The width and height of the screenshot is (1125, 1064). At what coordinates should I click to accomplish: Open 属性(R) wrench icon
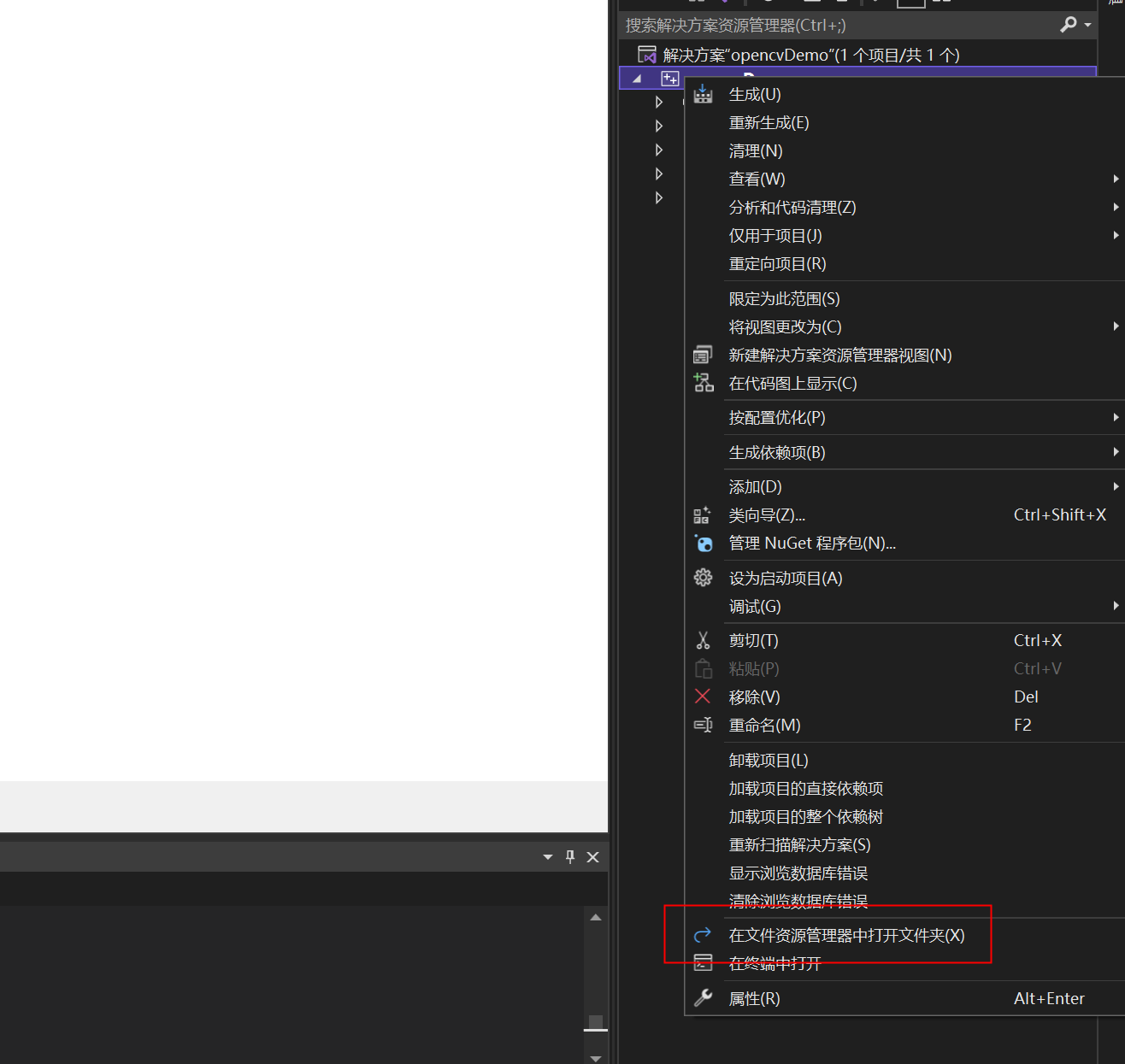(x=703, y=997)
